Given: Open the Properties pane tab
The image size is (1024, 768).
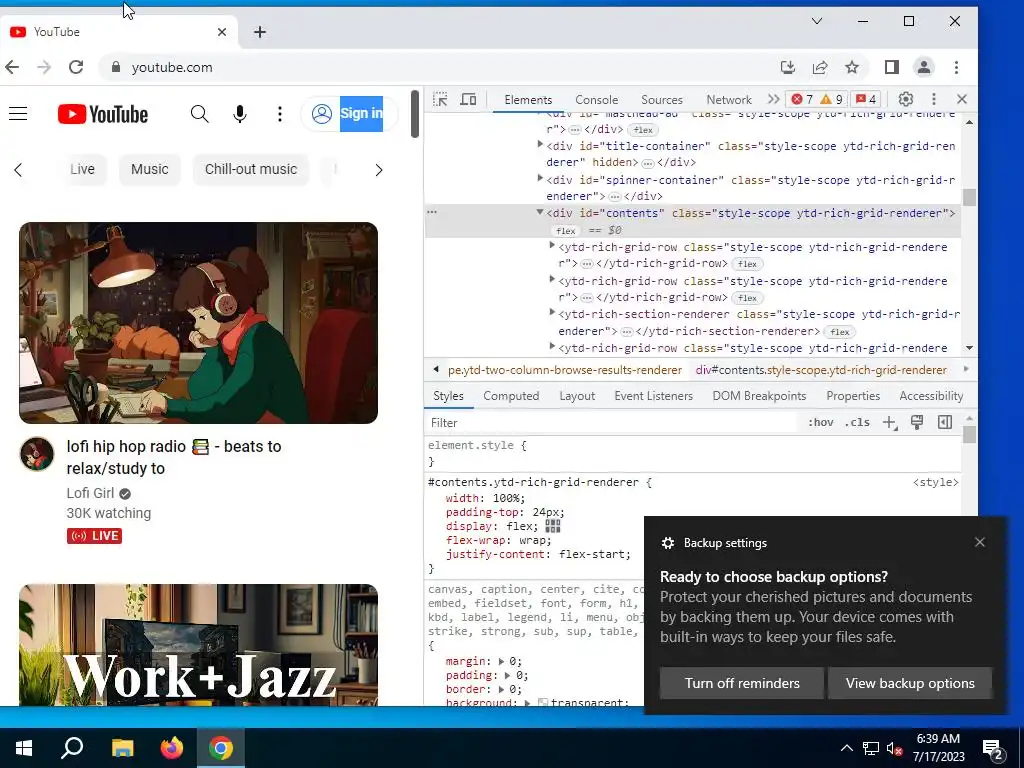Looking at the screenshot, I should pos(853,396).
